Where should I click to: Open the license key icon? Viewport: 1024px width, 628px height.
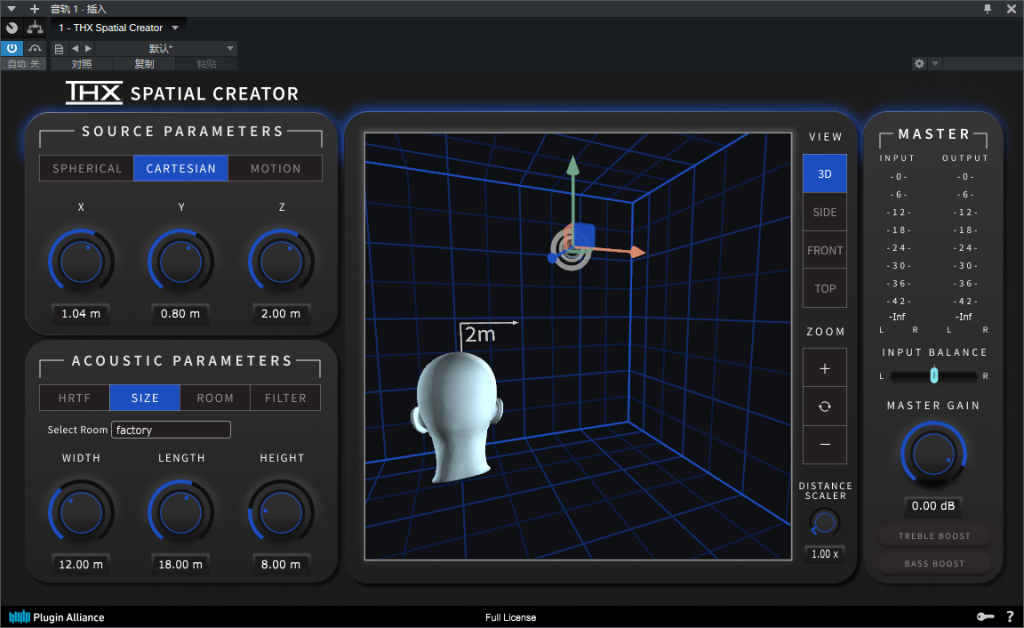pos(985,617)
